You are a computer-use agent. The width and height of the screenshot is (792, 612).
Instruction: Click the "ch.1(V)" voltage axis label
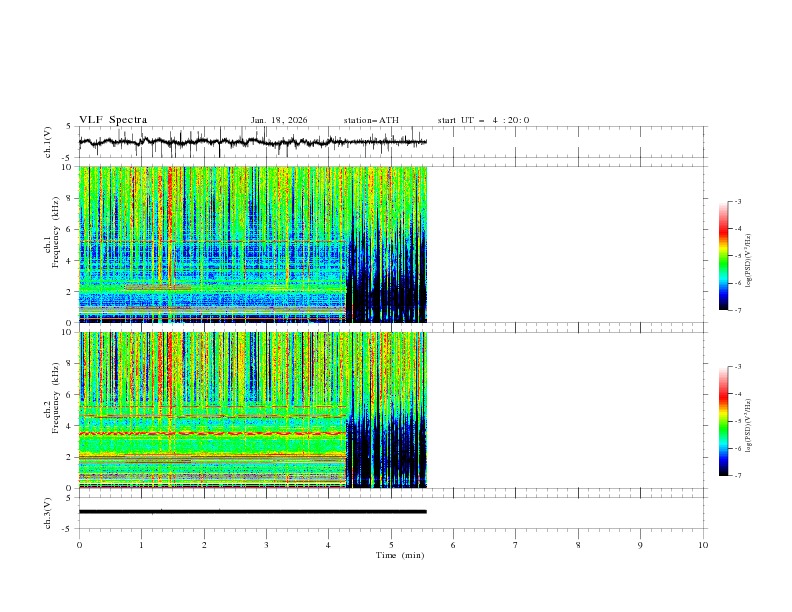pos(48,142)
